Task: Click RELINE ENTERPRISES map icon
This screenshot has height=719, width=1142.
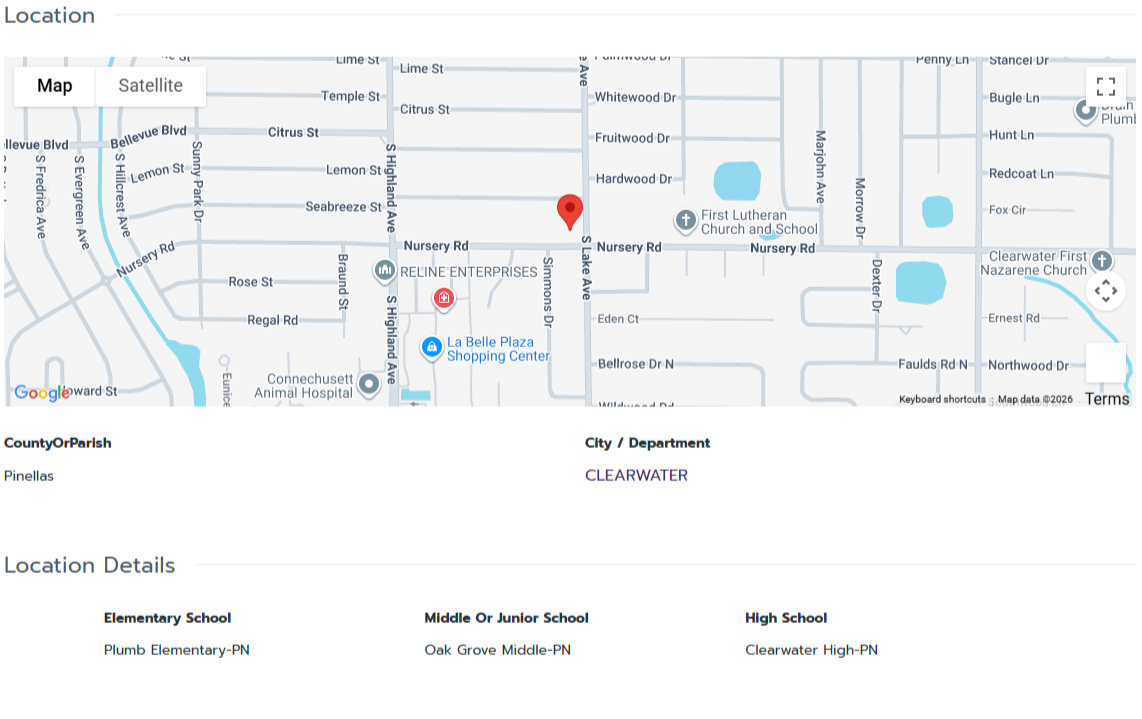Action: 384,270
